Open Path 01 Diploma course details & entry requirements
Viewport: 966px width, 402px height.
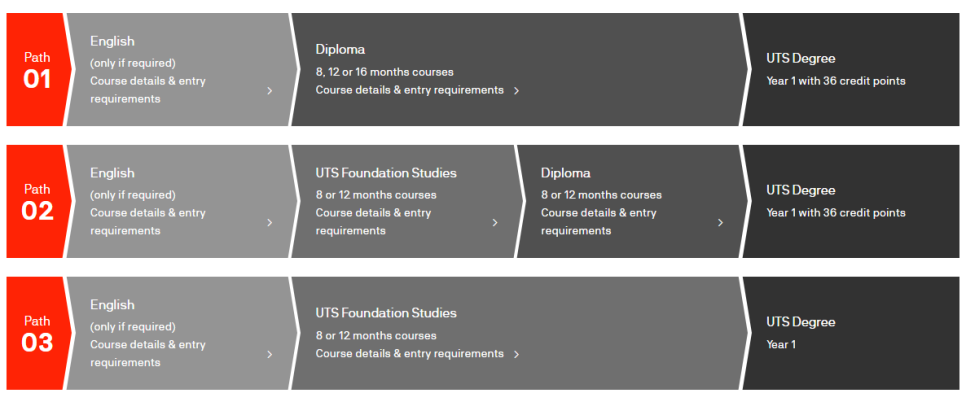coord(410,90)
